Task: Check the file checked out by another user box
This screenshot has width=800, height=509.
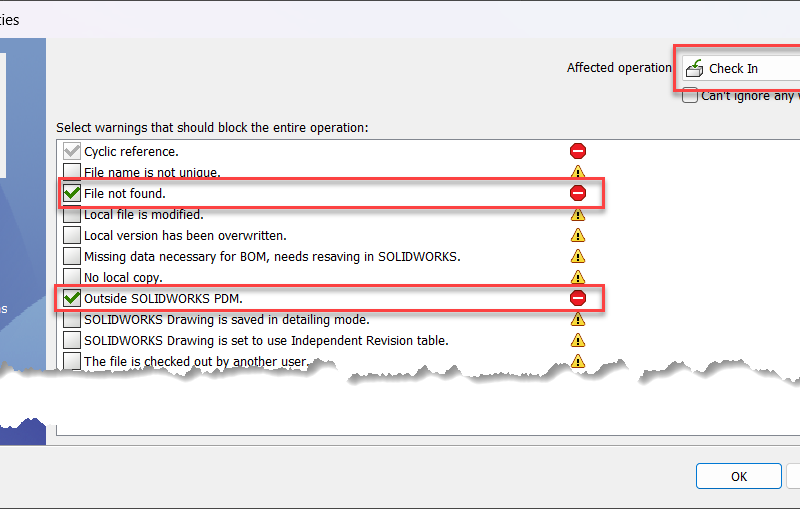Action: (x=72, y=361)
